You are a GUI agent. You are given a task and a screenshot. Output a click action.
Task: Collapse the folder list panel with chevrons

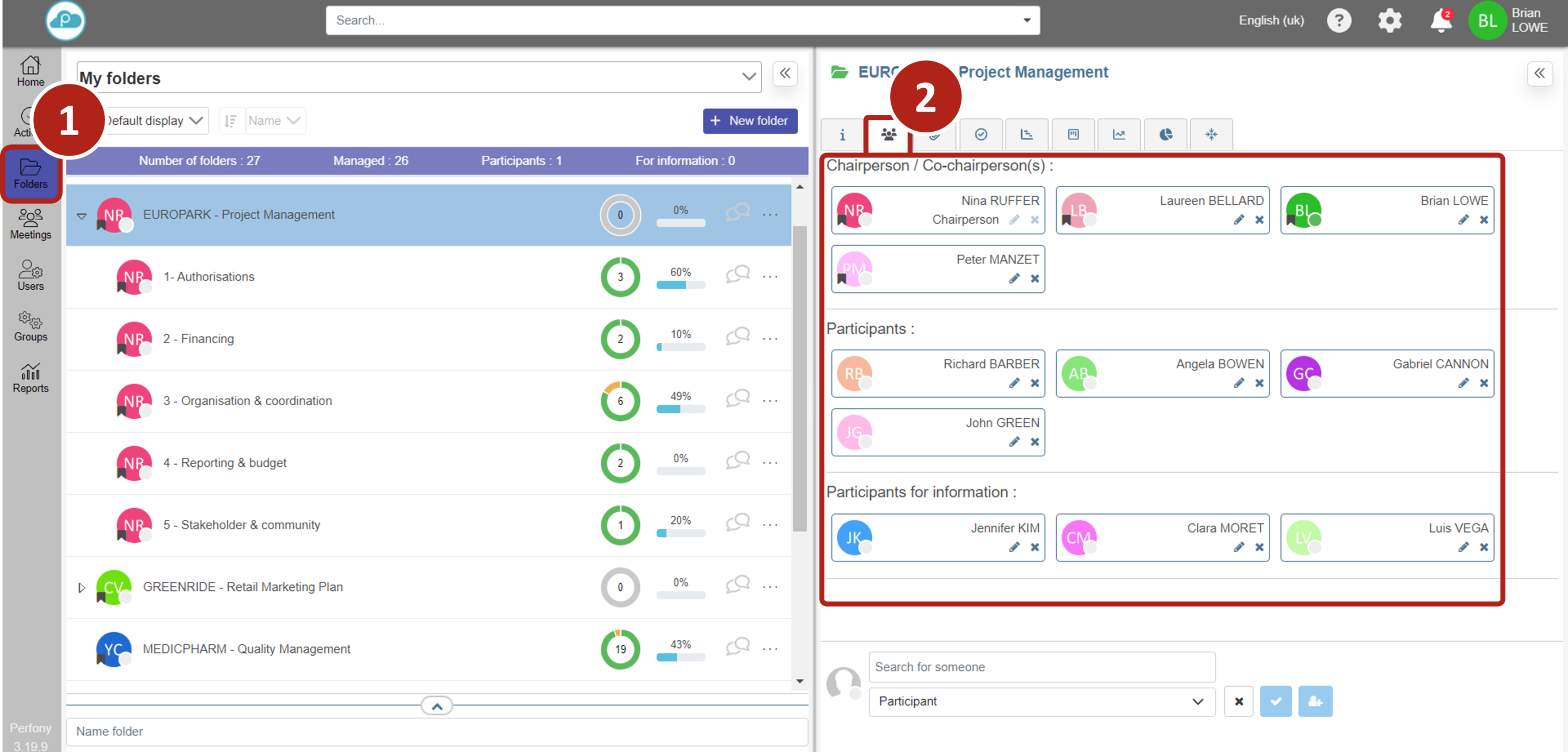[785, 74]
